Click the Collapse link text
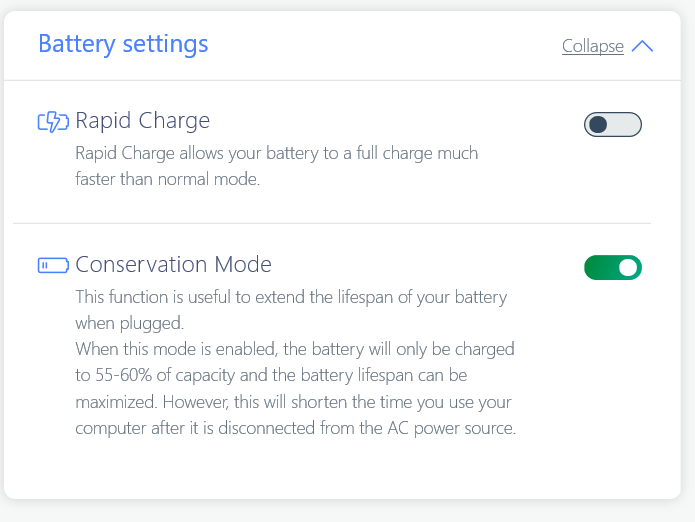The width and height of the screenshot is (695, 522). click(592, 47)
